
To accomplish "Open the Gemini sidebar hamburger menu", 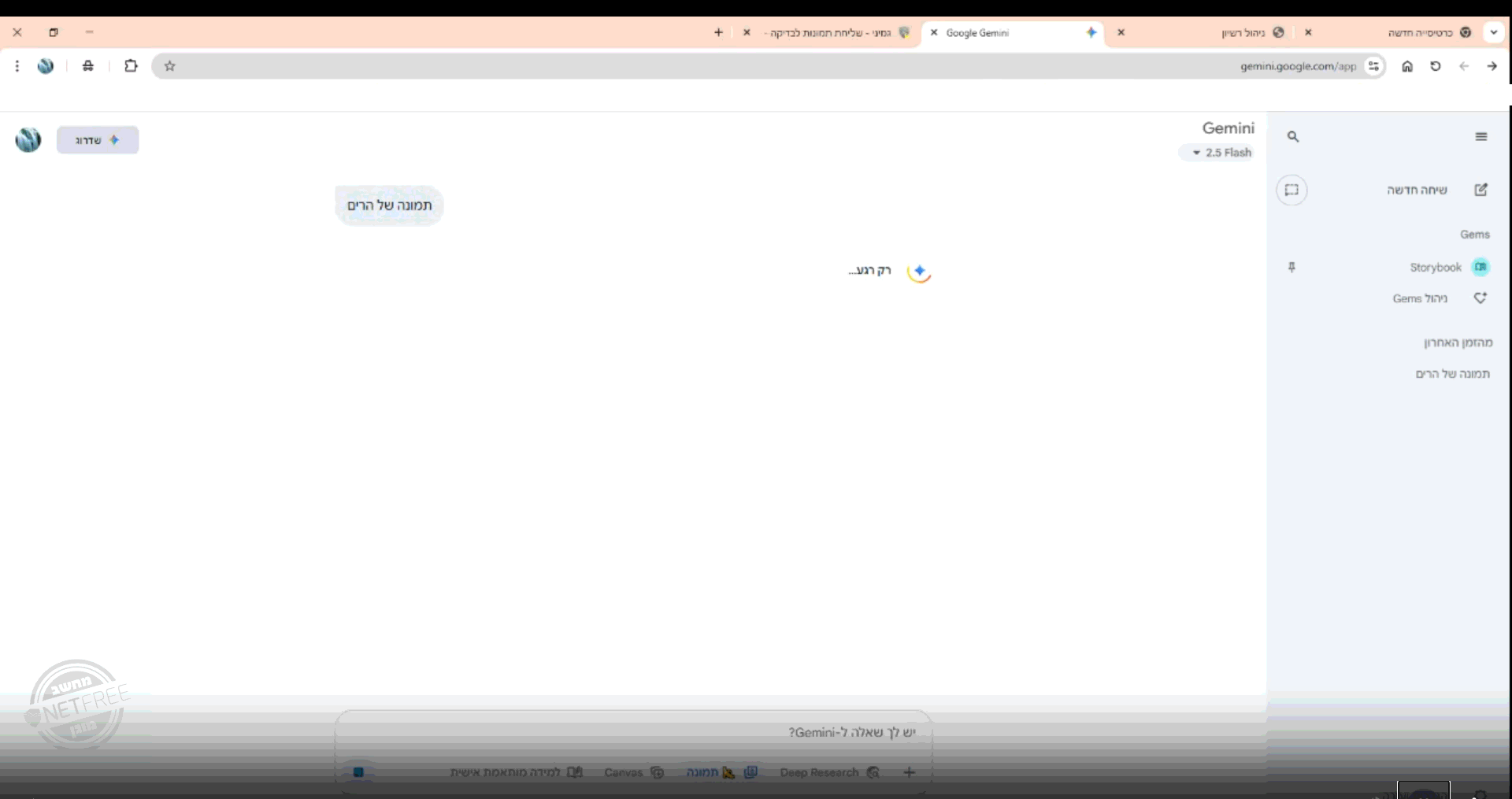I will [1480, 137].
